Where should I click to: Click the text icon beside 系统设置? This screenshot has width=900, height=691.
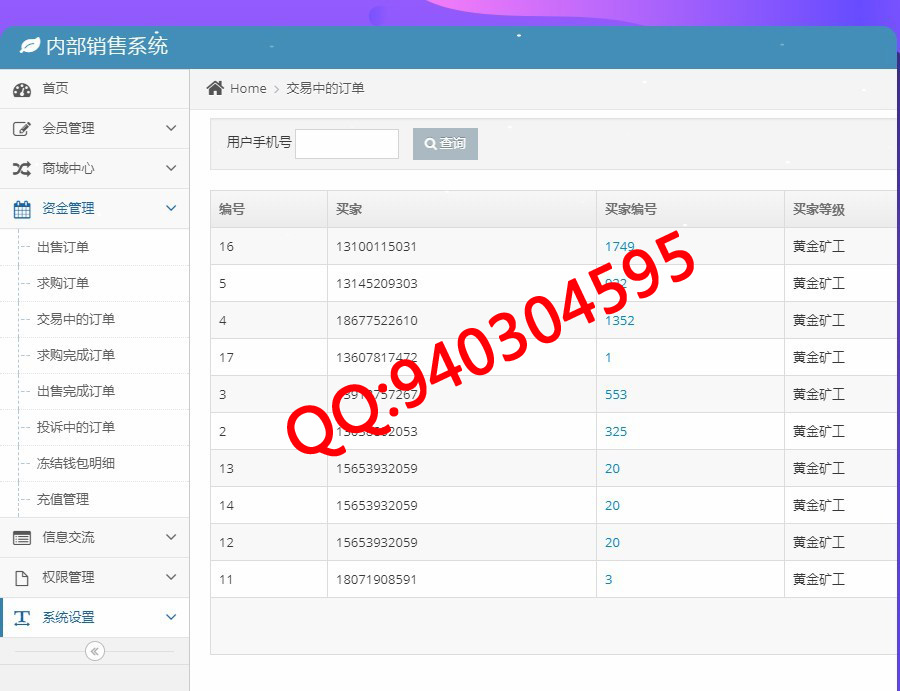22,618
